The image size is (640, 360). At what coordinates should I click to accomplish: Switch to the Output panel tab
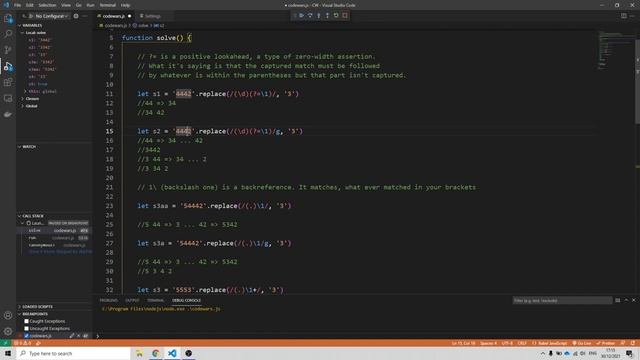click(x=132, y=300)
